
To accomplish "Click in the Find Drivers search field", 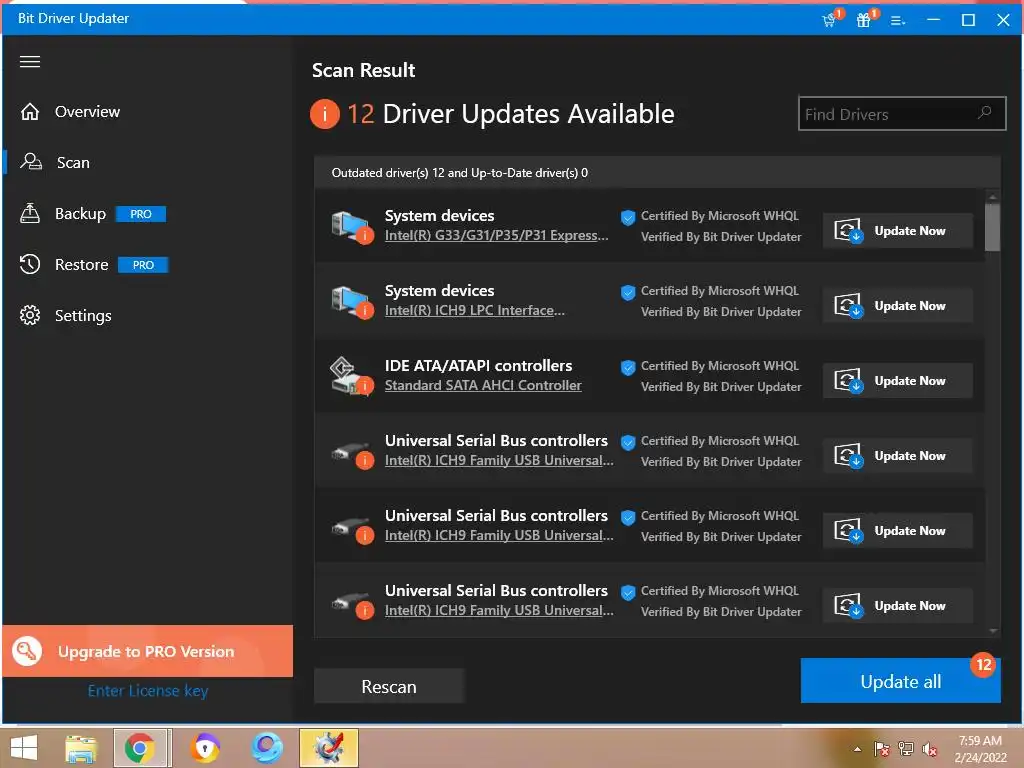I will tap(902, 114).
